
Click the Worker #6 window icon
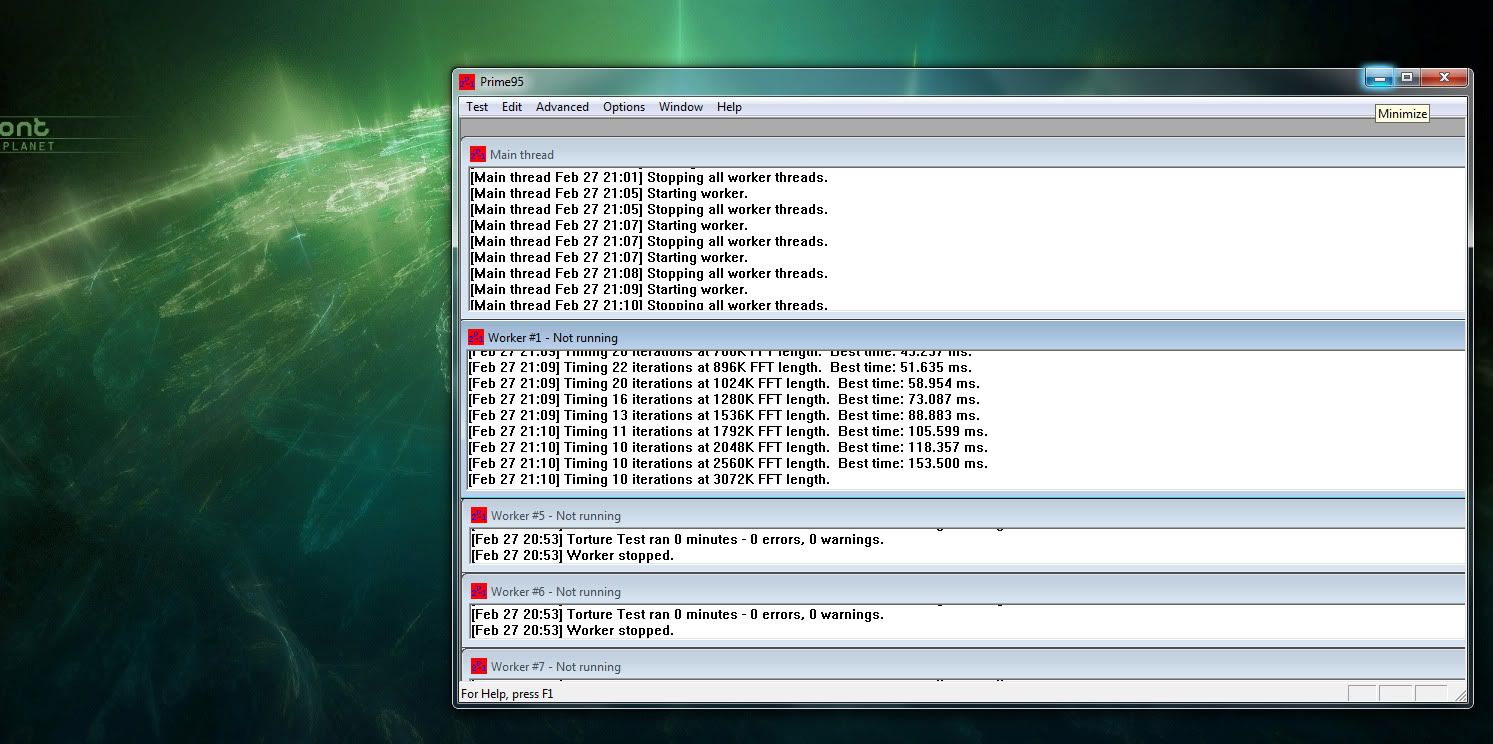(x=479, y=591)
